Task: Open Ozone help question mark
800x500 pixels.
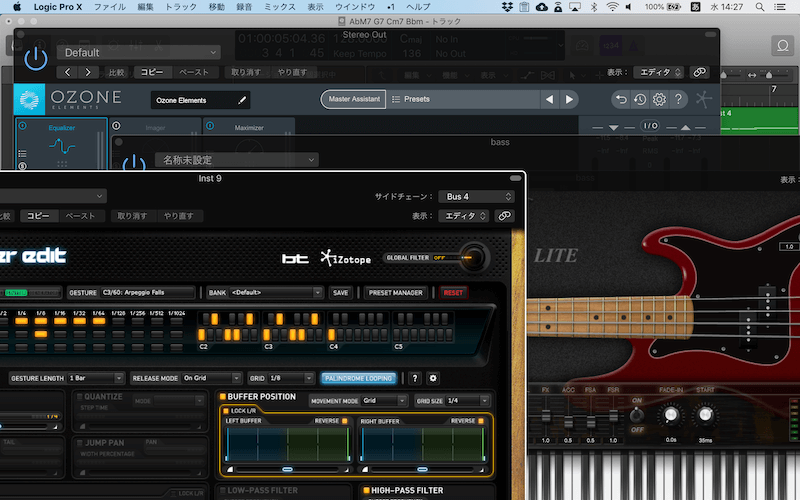Action: click(679, 99)
